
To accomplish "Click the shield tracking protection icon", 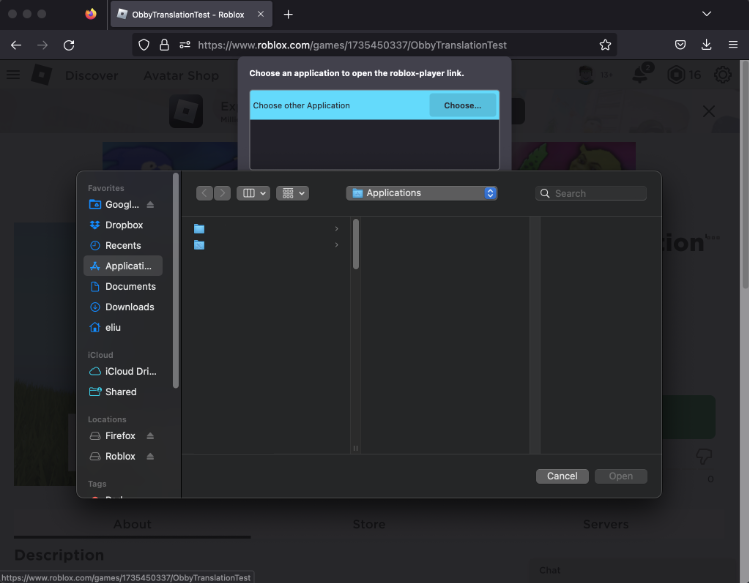I will [144, 45].
